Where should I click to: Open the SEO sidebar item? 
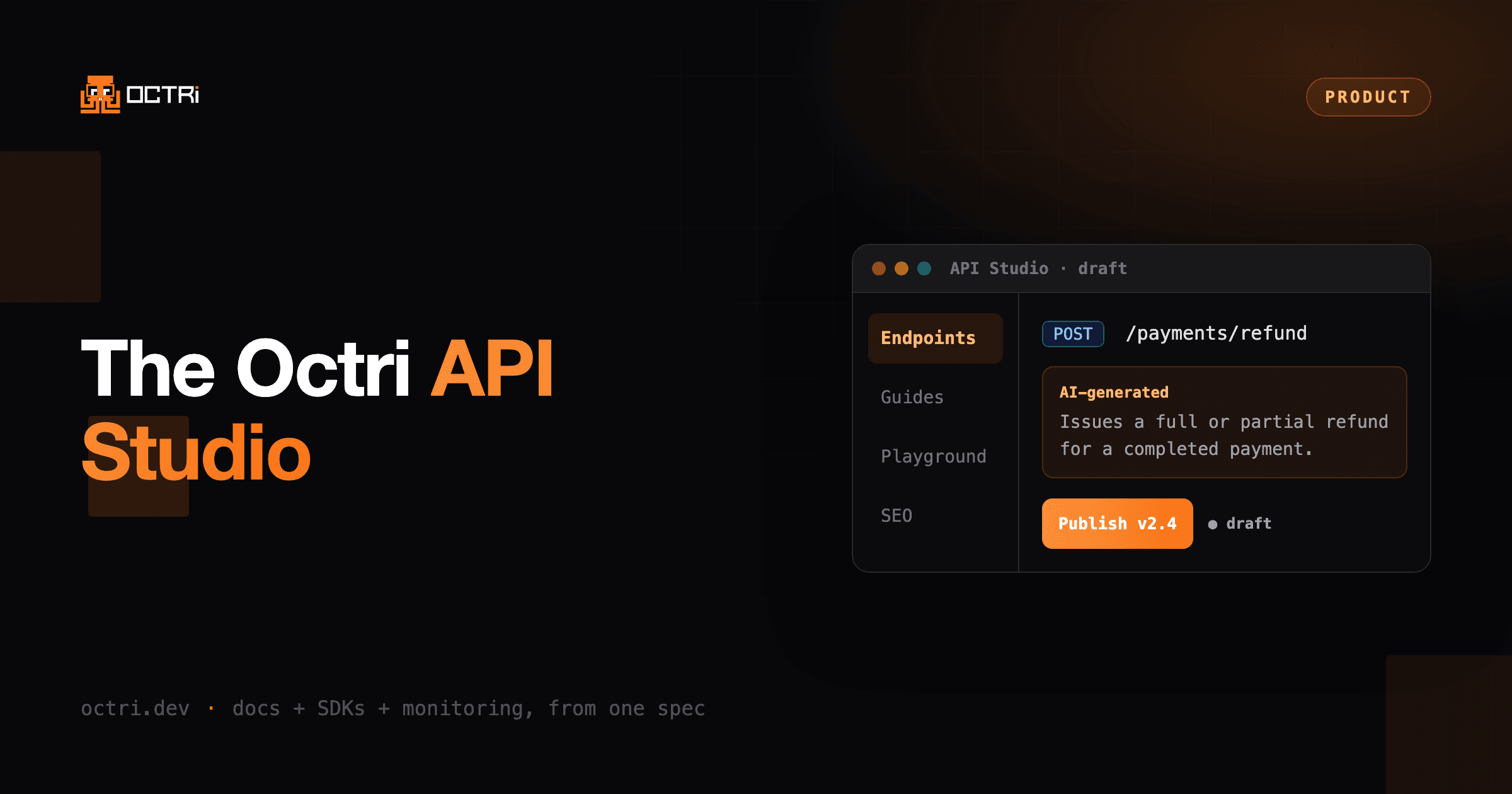tap(896, 515)
